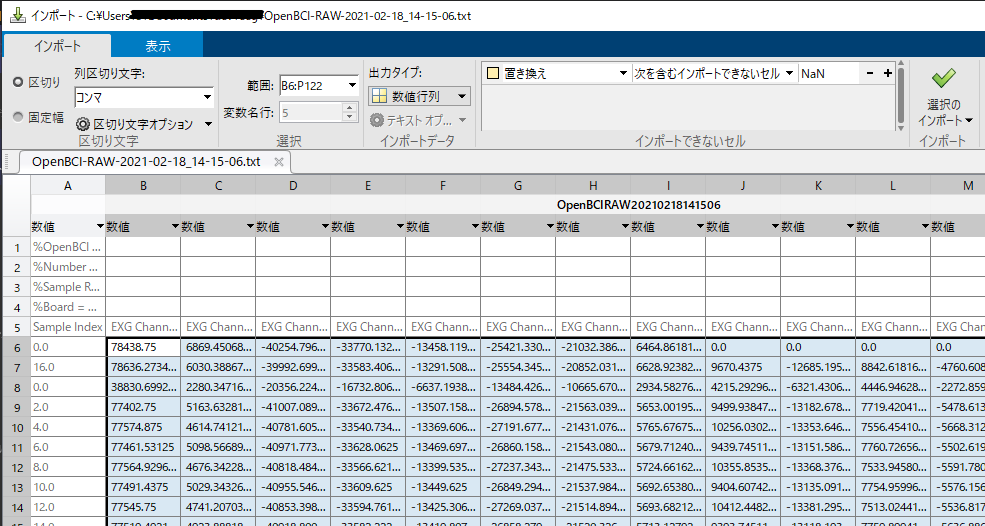Switch to the 表示 tab
The image size is (985, 526).
click(x=158, y=46)
